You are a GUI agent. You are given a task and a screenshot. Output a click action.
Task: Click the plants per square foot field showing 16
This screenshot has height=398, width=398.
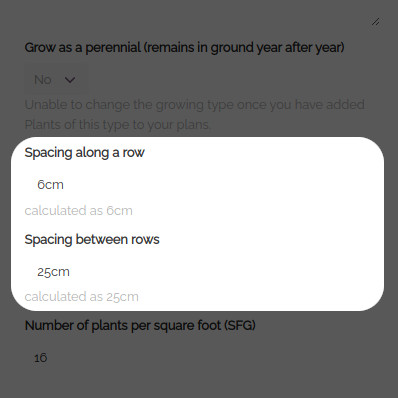(199, 358)
